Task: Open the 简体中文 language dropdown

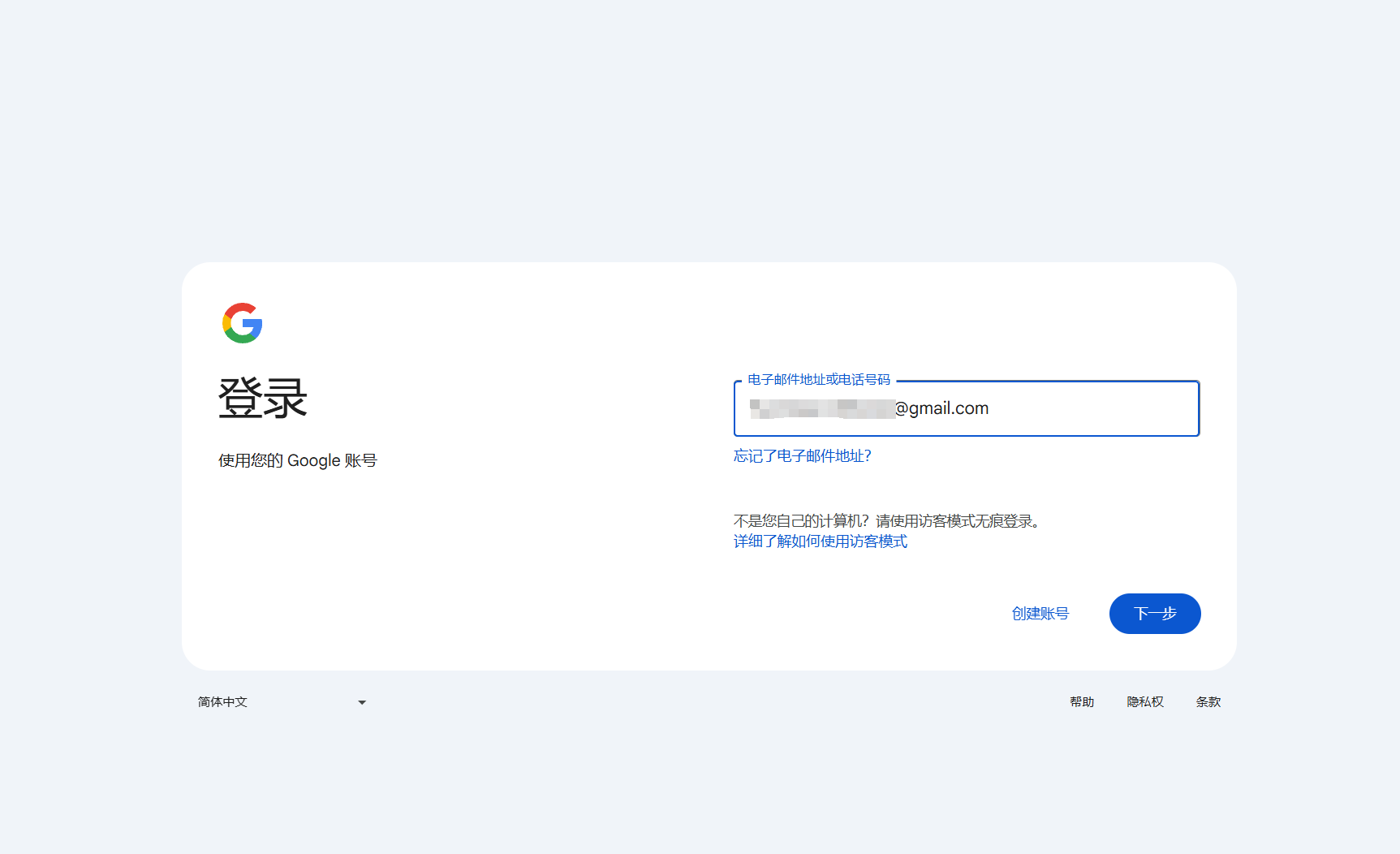Action: 282,702
